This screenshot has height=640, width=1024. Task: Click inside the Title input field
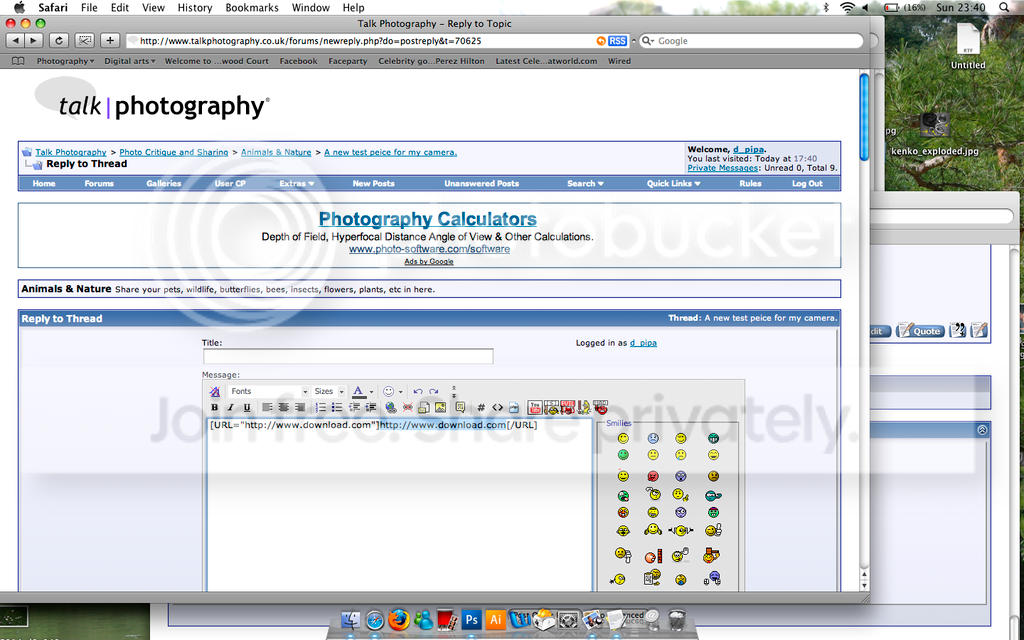[x=347, y=356]
